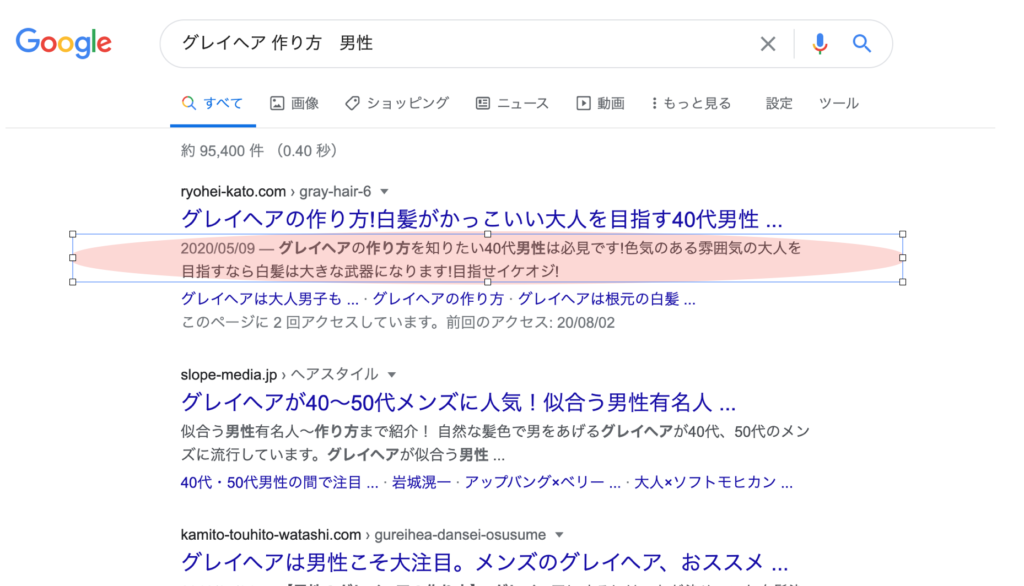The width and height of the screenshot is (1024, 586).
Task: Open the ツール options
Action: click(x=839, y=103)
